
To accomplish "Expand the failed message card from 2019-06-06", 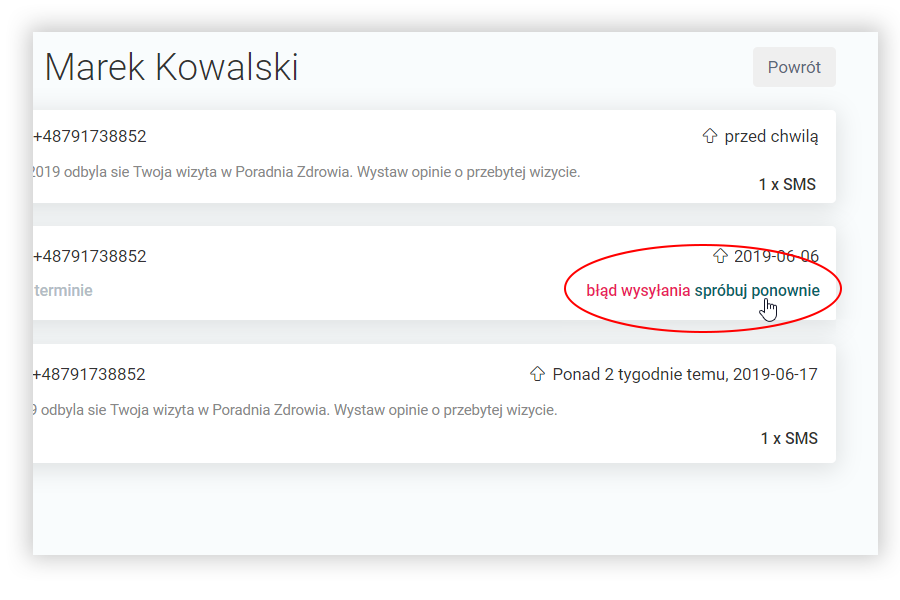I will coord(400,272).
